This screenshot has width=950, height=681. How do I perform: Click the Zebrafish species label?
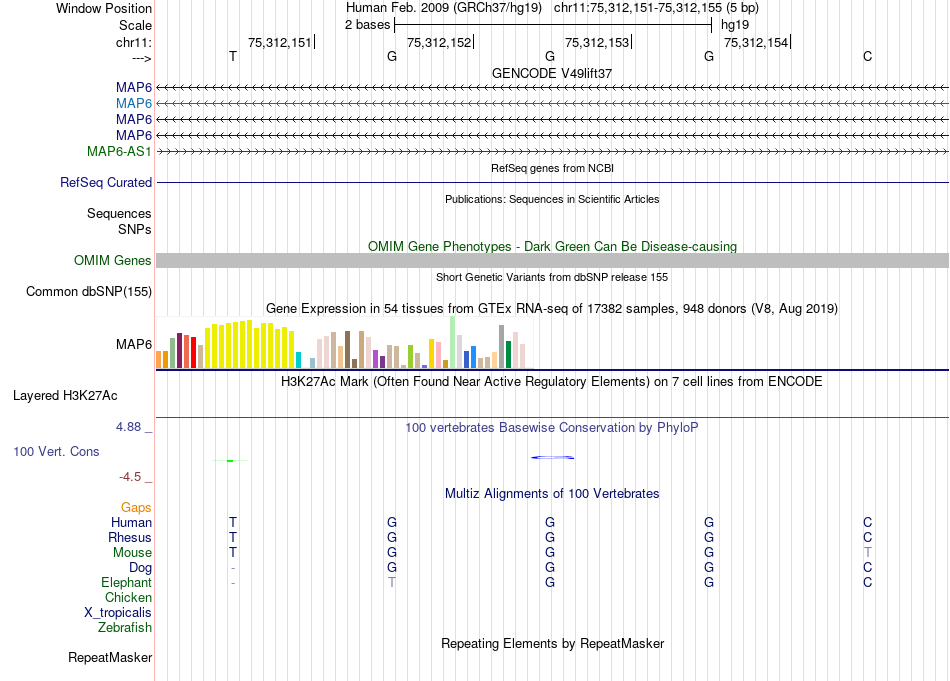click(x=125, y=627)
